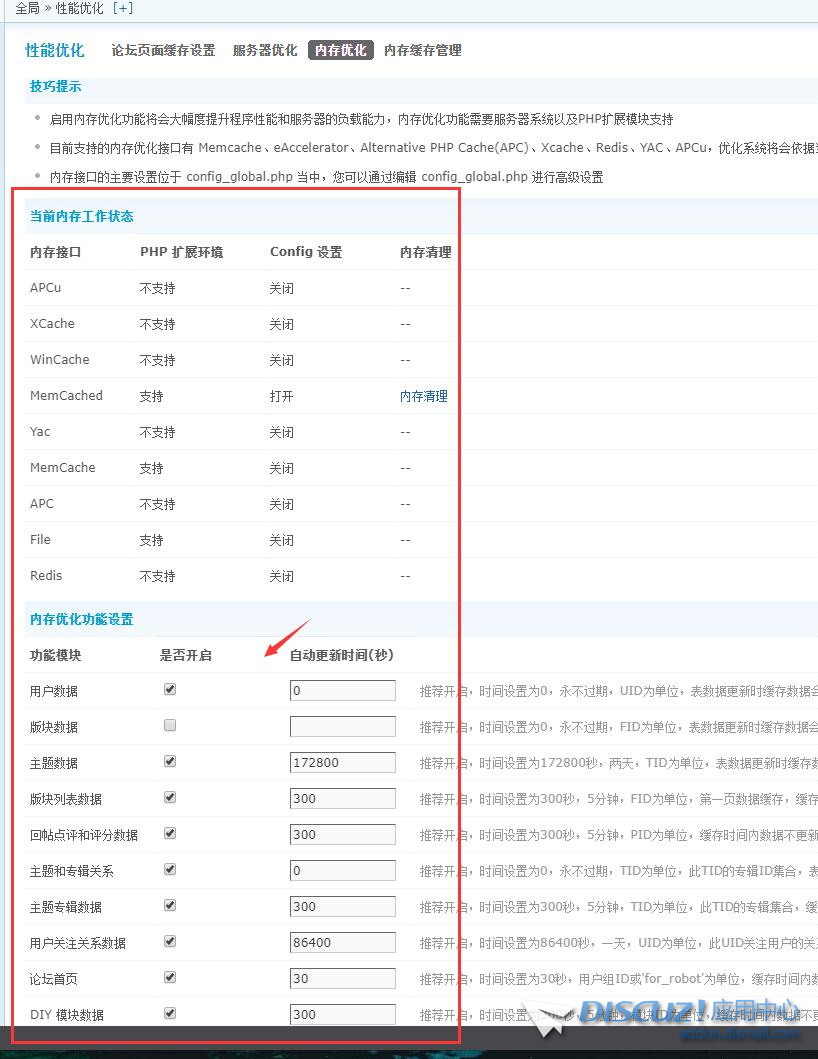
Task: Switch to the 服务器优化 tab
Action: click(x=265, y=50)
